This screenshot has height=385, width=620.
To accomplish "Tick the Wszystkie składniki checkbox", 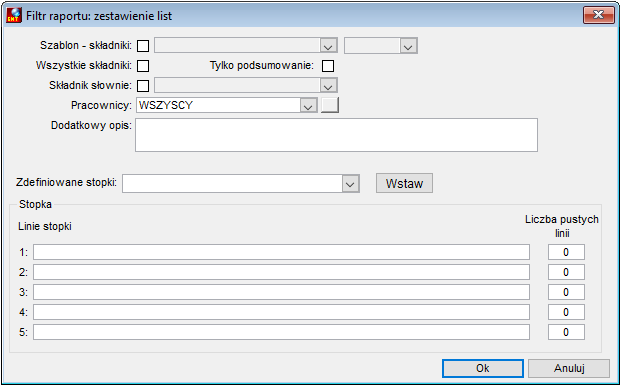I will pyautogui.click(x=143, y=66).
